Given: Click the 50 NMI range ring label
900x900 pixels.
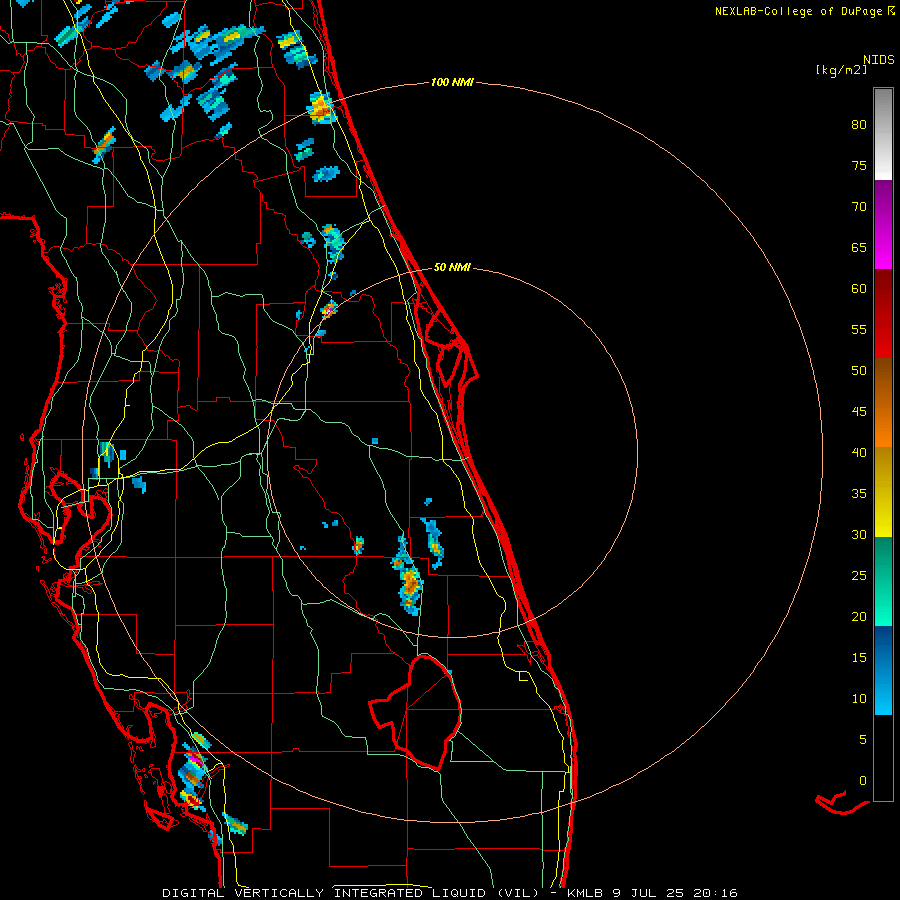Looking at the screenshot, I should click(452, 267).
